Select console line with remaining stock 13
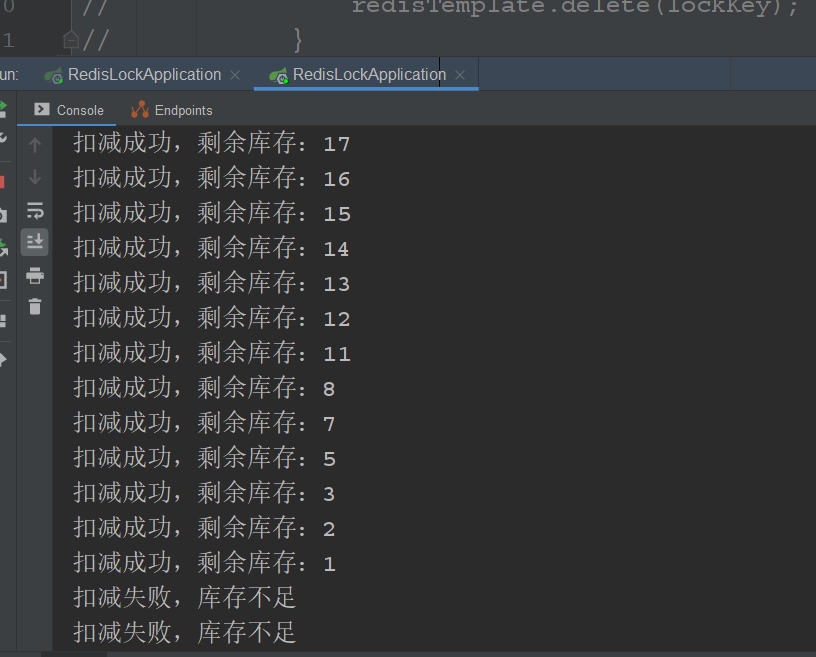 (212, 283)
